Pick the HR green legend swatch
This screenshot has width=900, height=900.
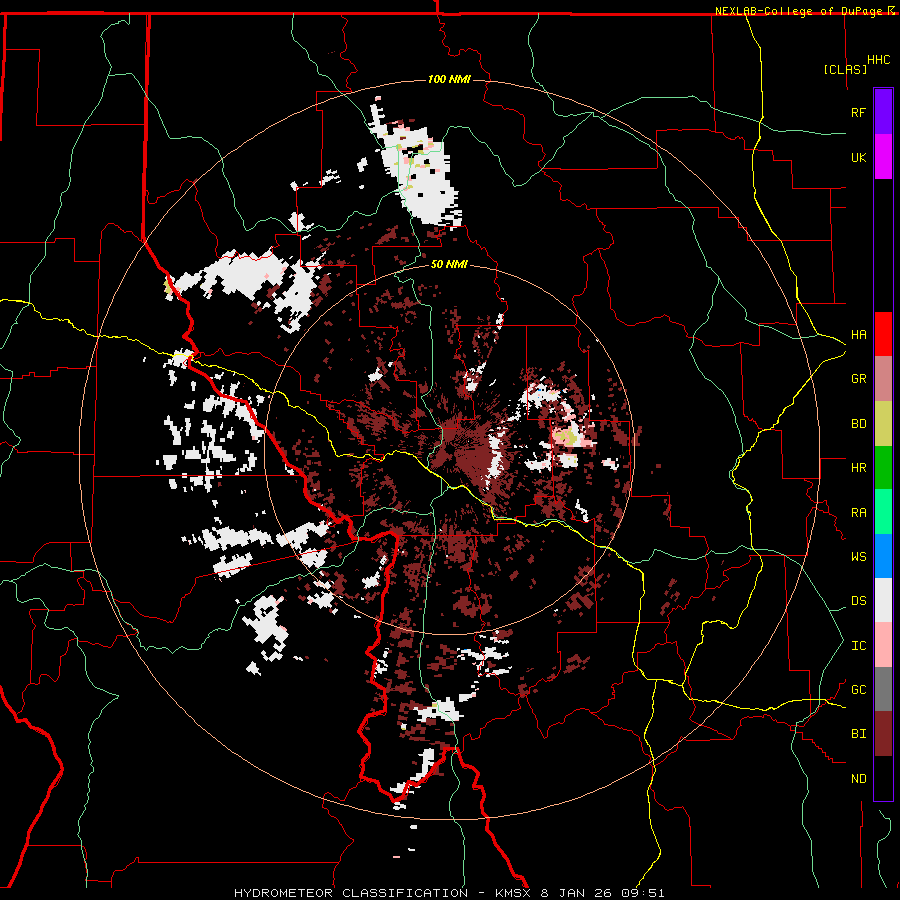[883, 468]
